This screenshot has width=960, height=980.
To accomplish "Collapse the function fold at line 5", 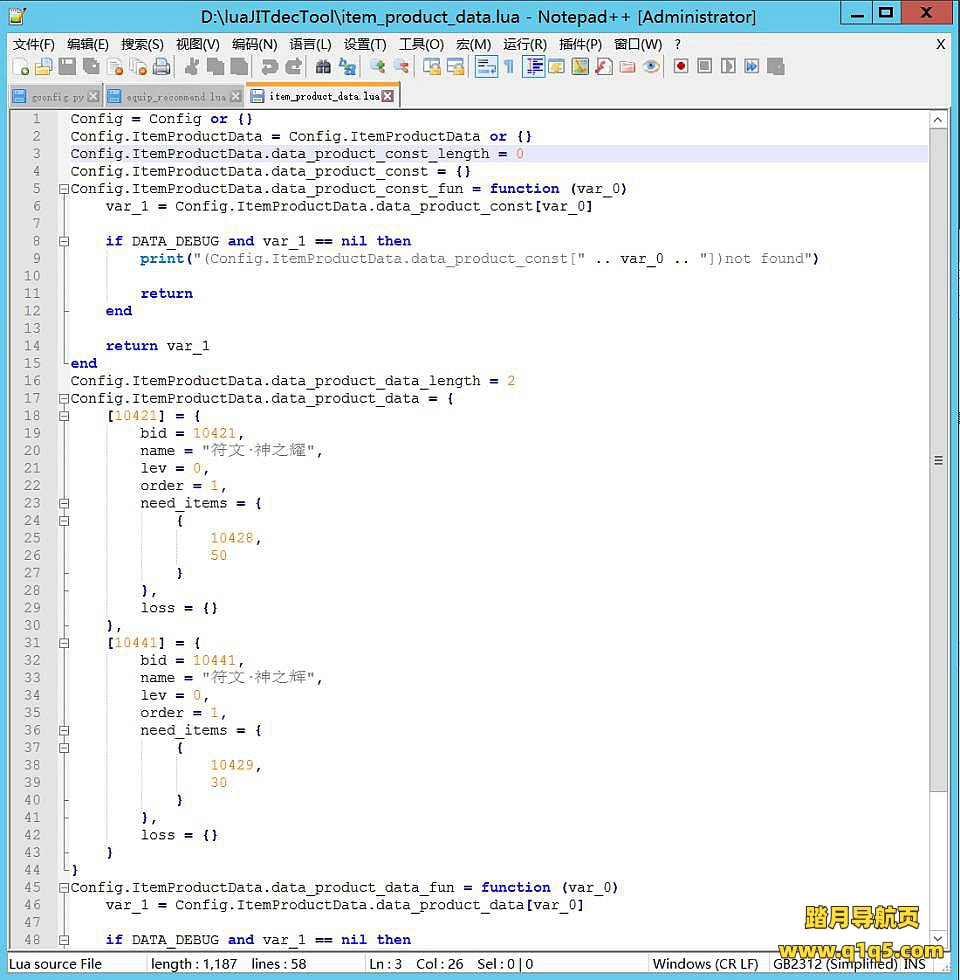I will [64, 189].
